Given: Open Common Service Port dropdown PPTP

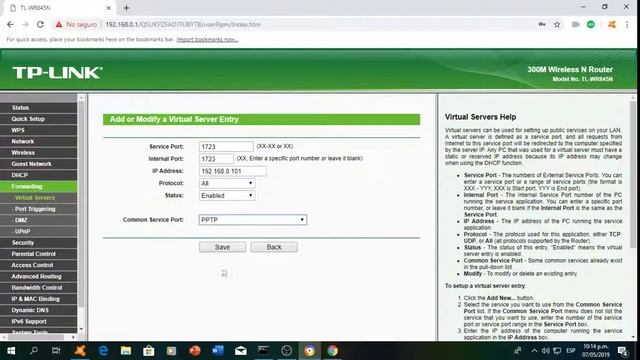Looking at the screenshot, I should point(253,220).
